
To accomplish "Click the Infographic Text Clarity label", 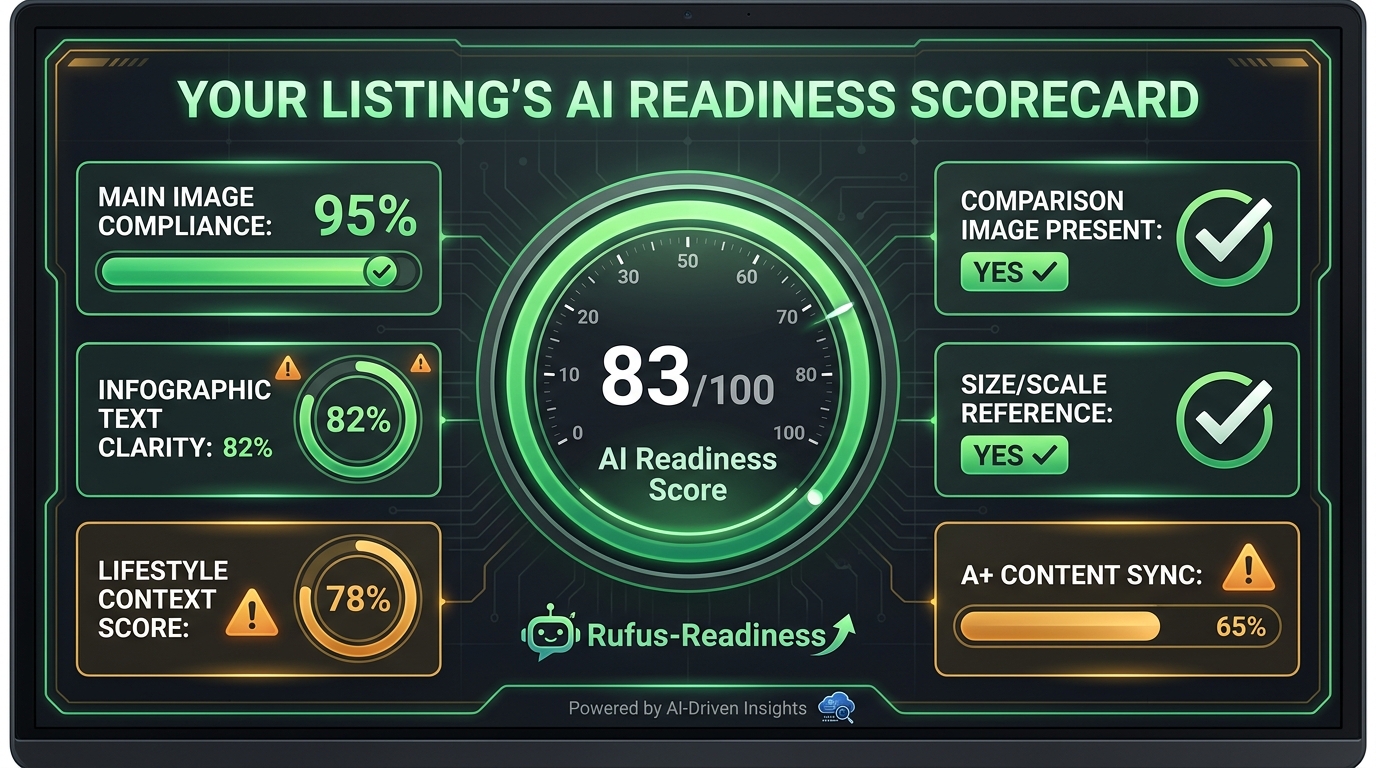I will [x=185, y=419].
